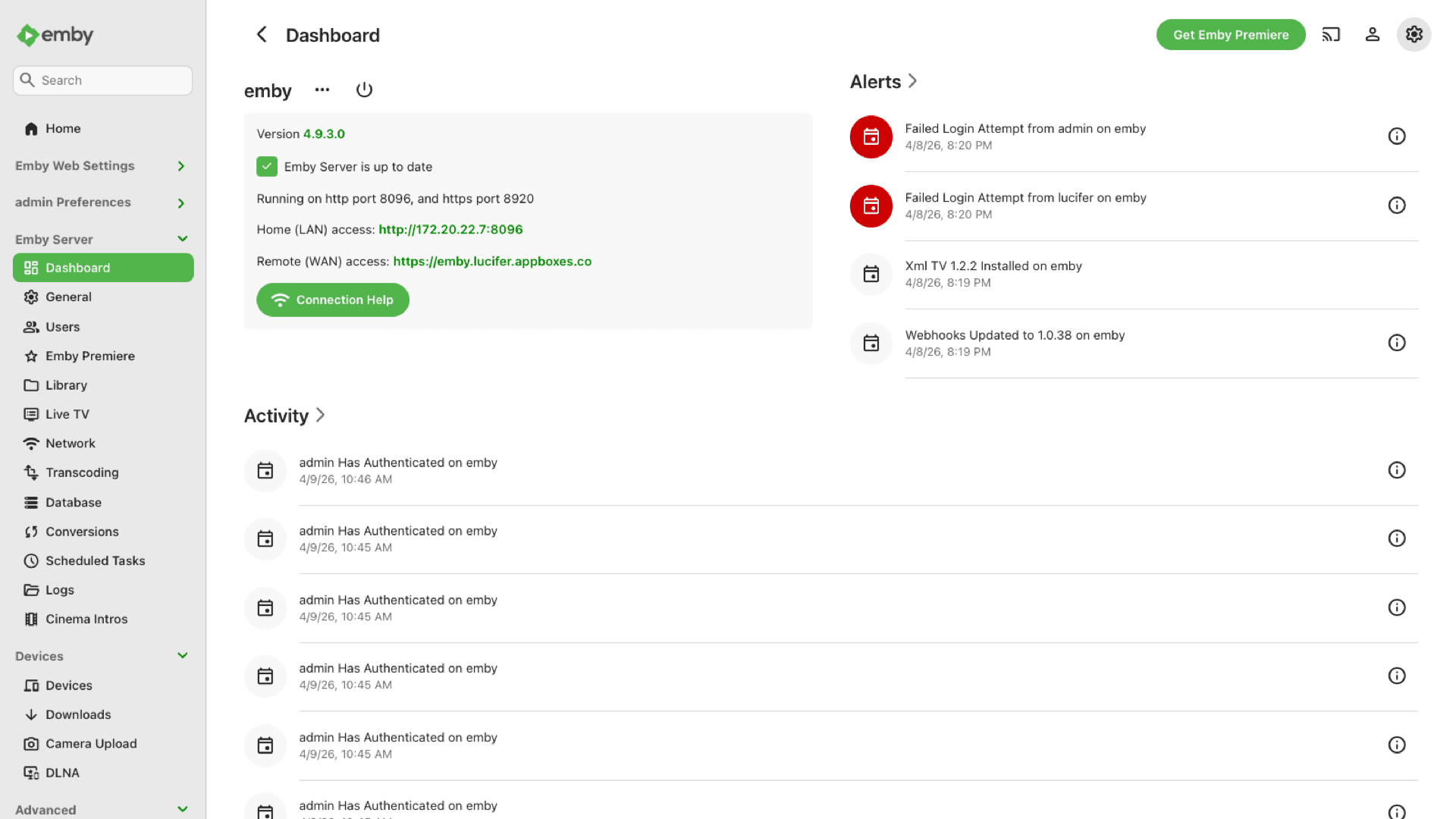1456x819 pixels.
Task: Open Transcoding settings
Action: click(x=103, y=472)
